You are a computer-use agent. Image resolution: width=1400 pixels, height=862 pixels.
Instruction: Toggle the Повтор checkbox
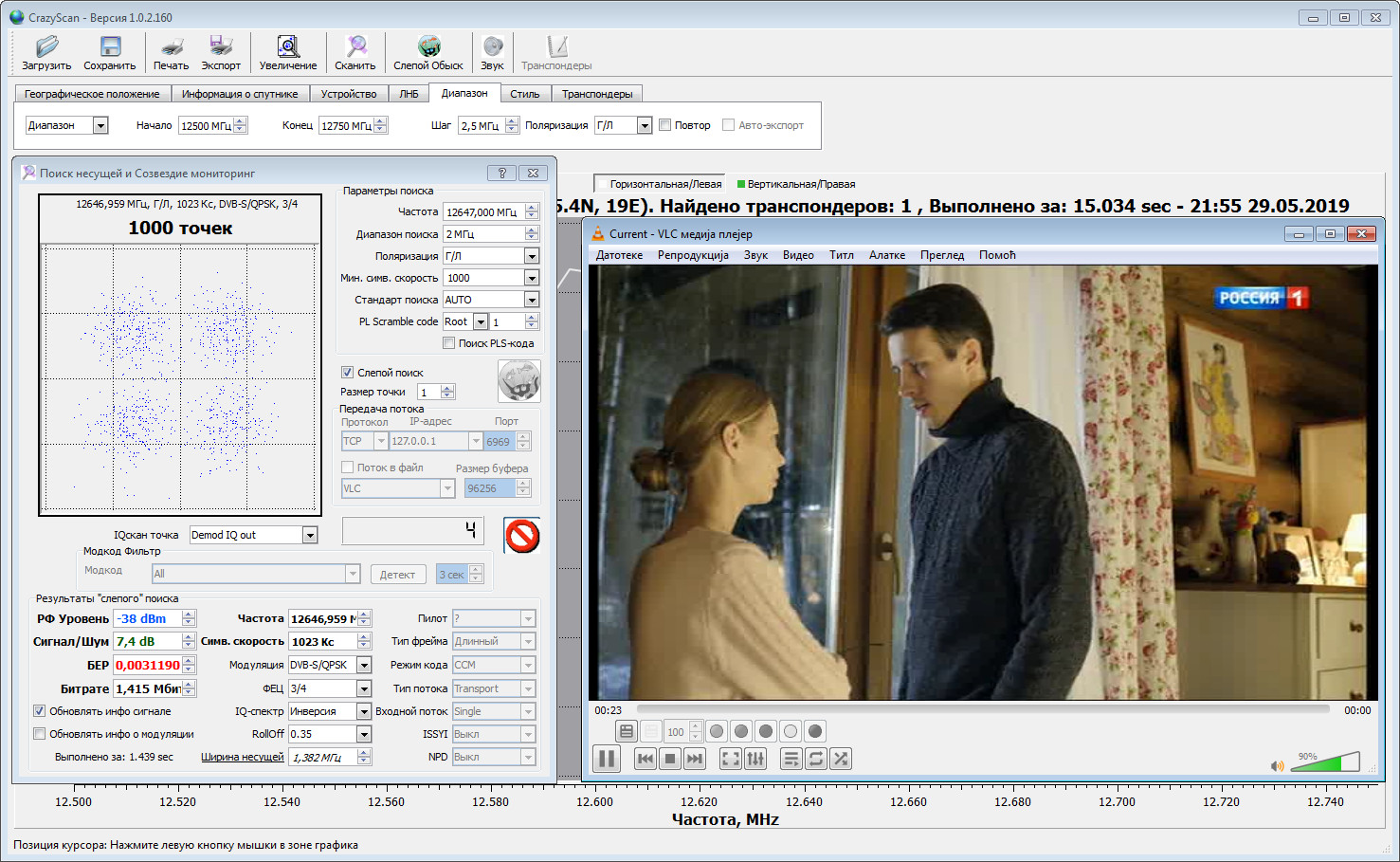coord(665,125)
